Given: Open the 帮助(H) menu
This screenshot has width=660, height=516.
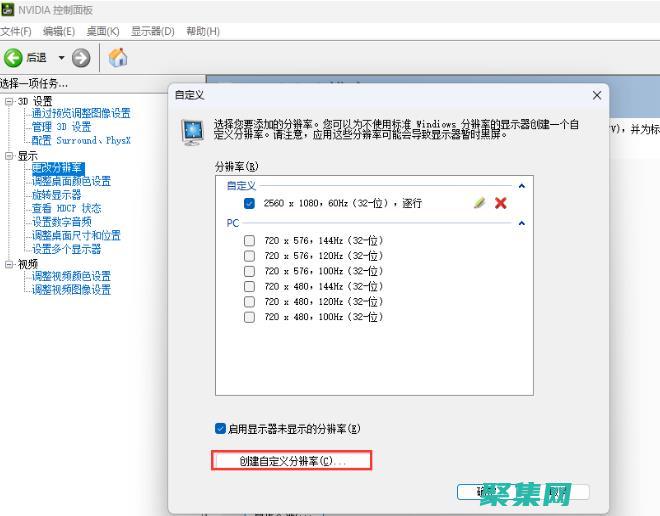Looking at the screenshot, I should [x=203, y=32].
